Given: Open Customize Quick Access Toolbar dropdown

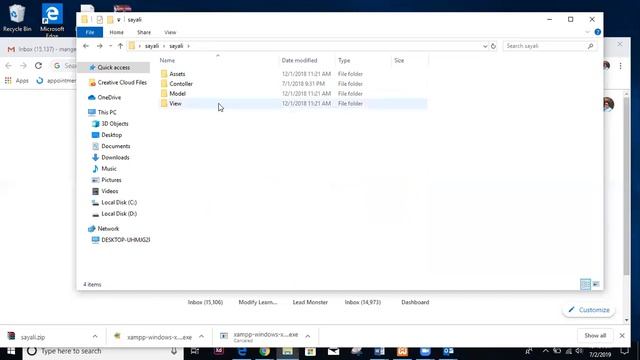Looking at the screenshot, I should [x=119, y=20].
